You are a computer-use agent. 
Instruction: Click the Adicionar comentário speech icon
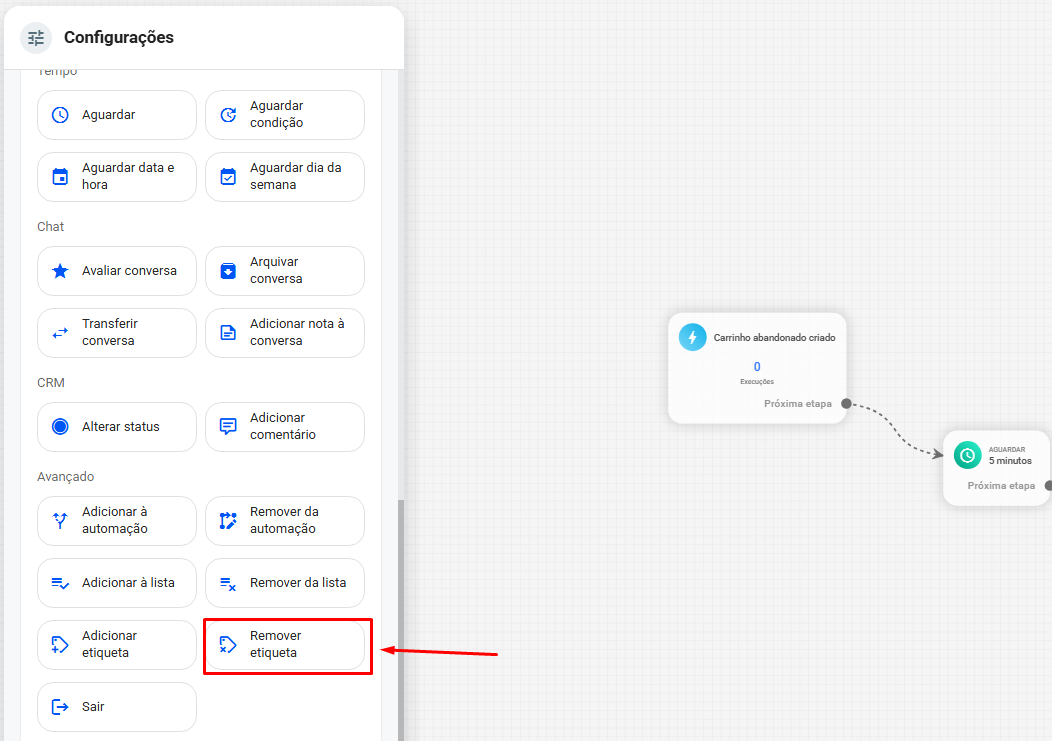click(x=228, y=426)
